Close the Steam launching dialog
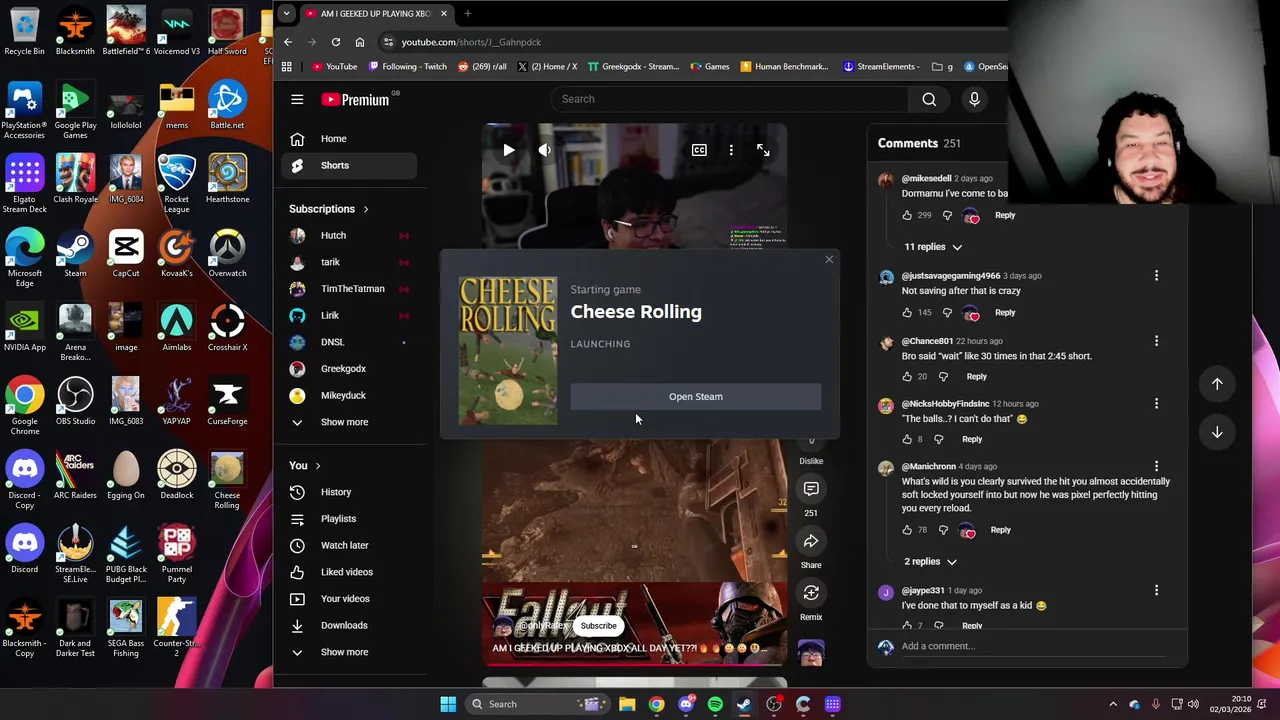1280x720 pixels. (828, 260)
